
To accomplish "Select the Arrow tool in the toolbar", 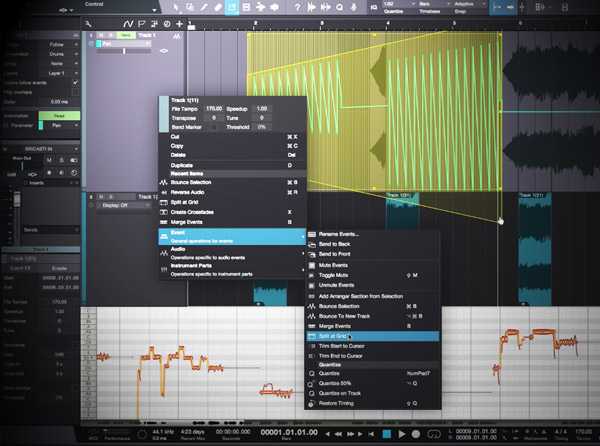I will [x=176, y=7].
